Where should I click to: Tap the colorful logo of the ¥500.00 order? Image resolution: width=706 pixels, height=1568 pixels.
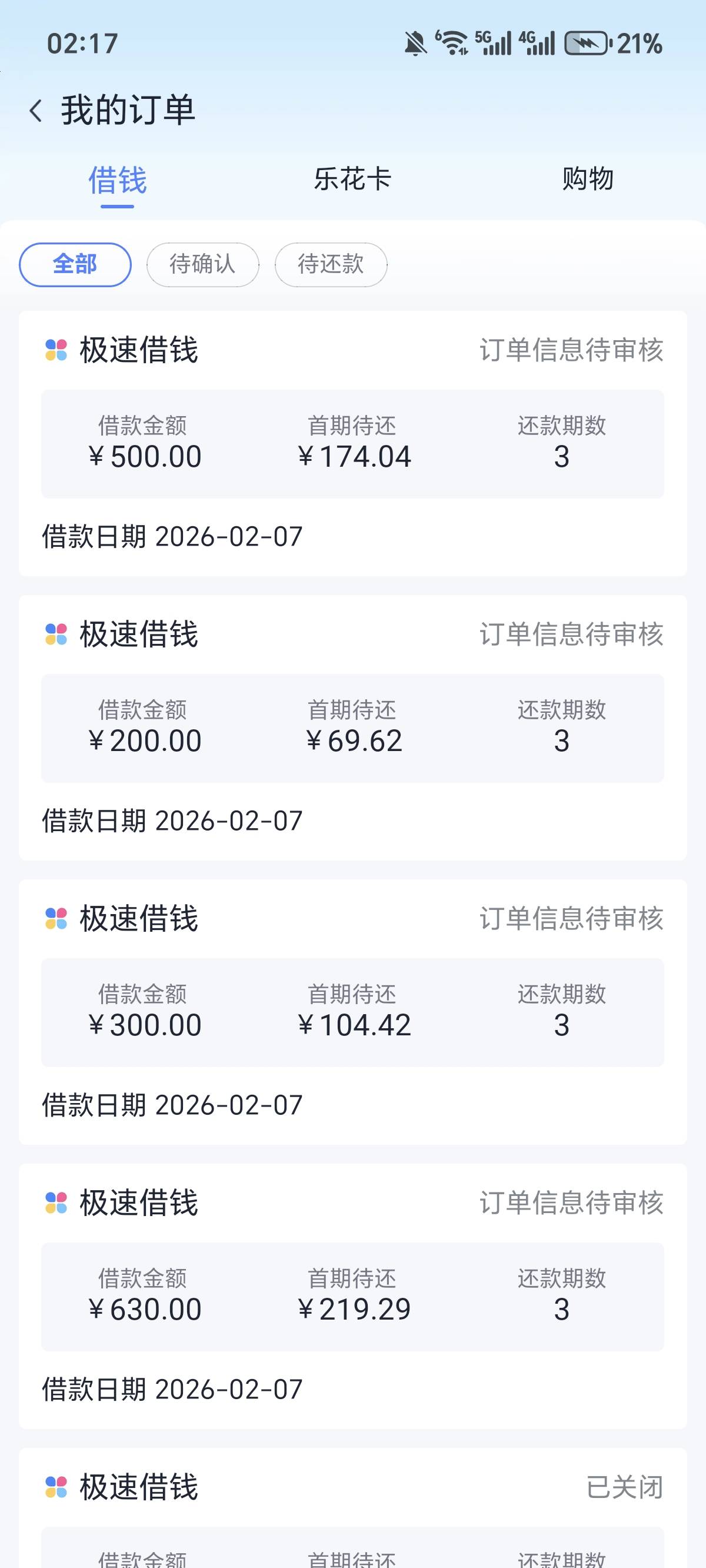tap(56, 350)
